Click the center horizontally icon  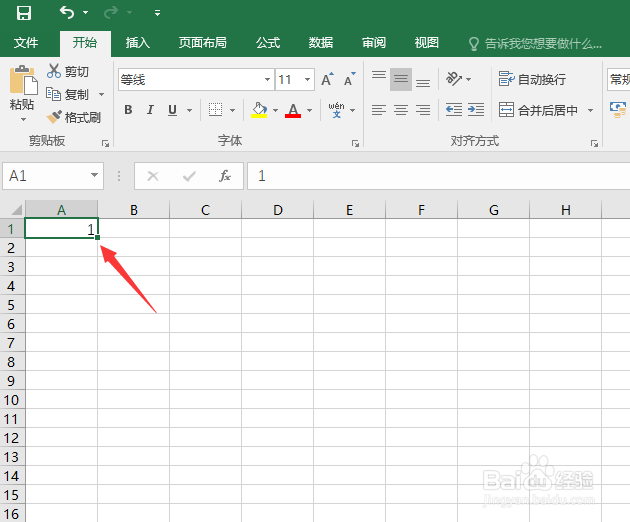(x=401, y=110)
